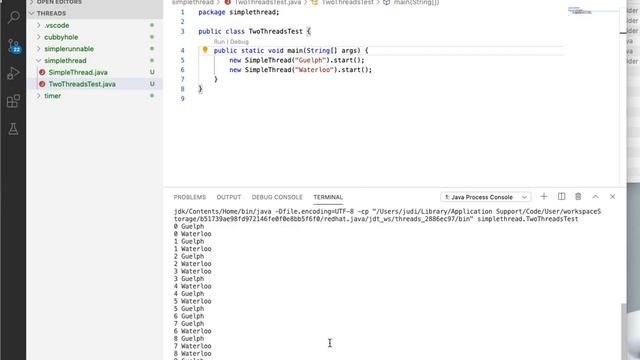
Task: Kill terminal with trash icon
Action: [578, 197]
